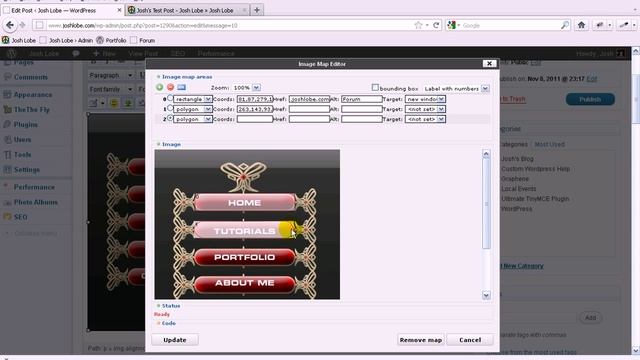Collapse the Image section
Viewport: 640px width, 360px height.
click(169, 144)
